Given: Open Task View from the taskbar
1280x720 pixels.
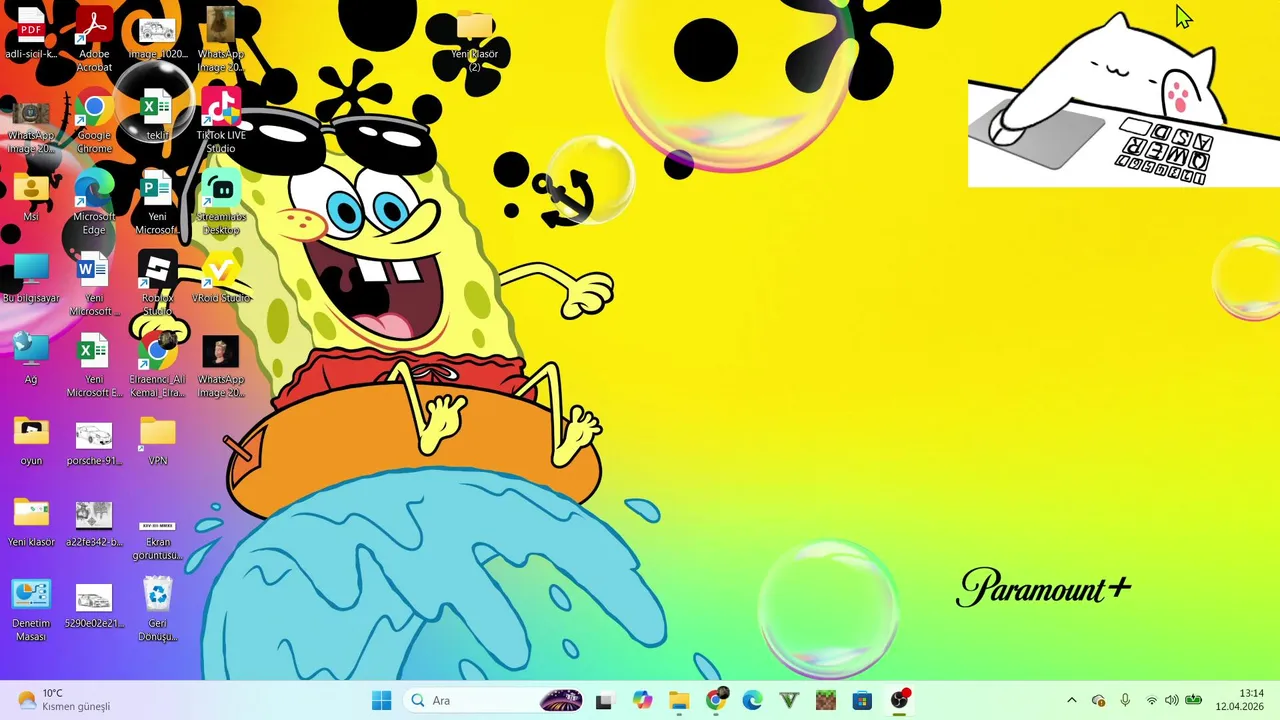Looking at the screenshot, I should coord(604,701).
